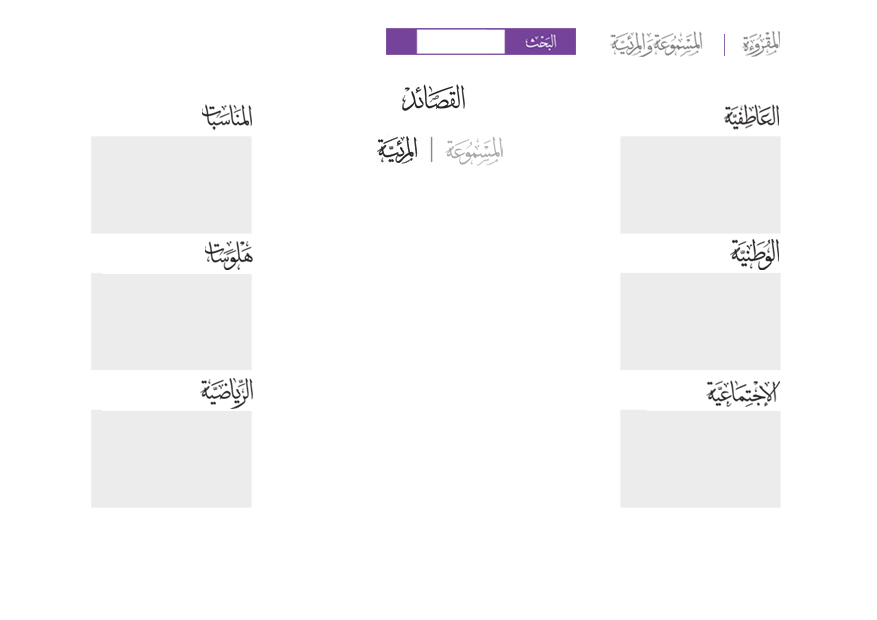Select the thumbnail under العاطفية

click(700, 185)
